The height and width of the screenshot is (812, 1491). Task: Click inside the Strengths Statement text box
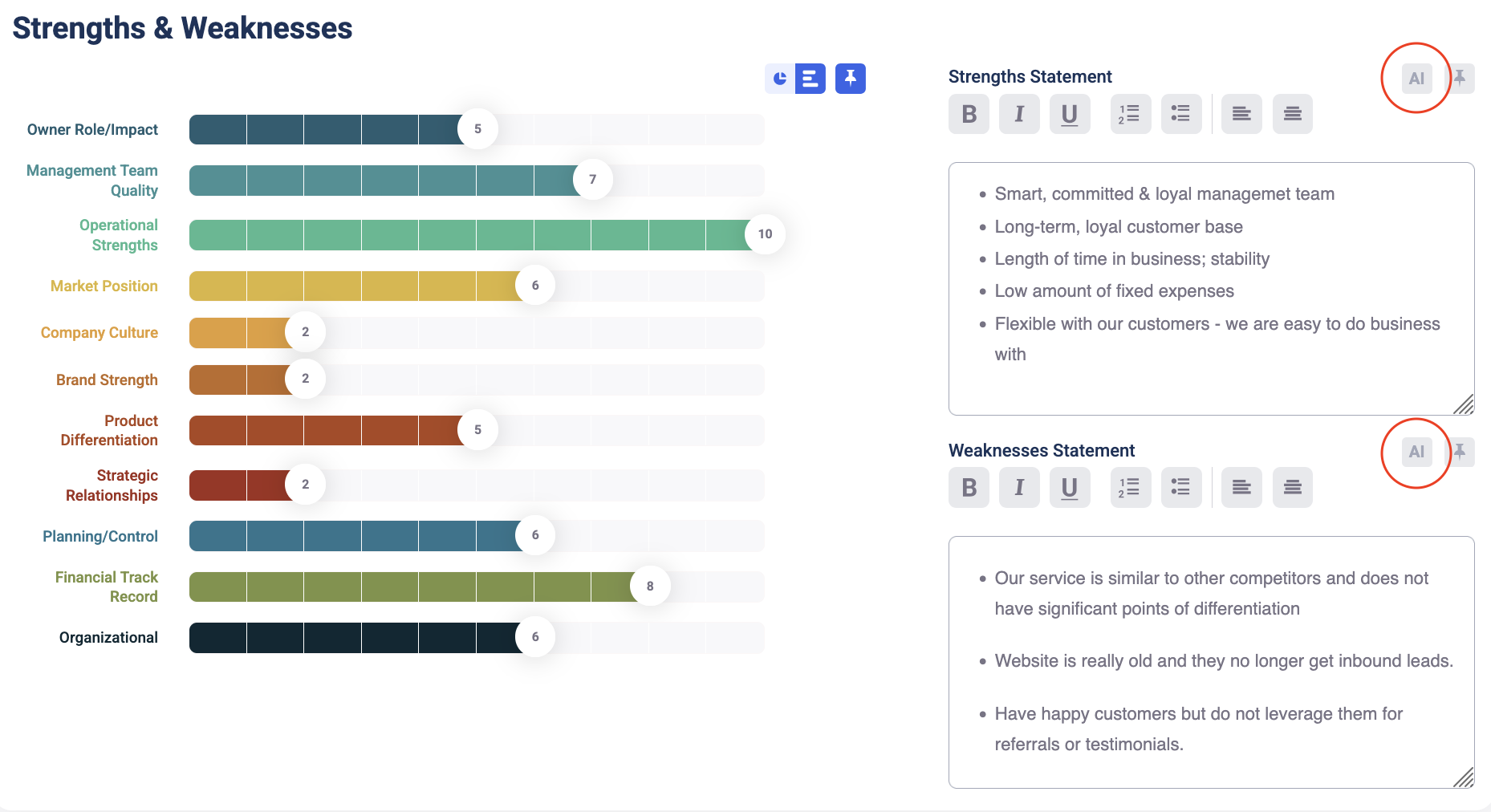coord(1210,385)
